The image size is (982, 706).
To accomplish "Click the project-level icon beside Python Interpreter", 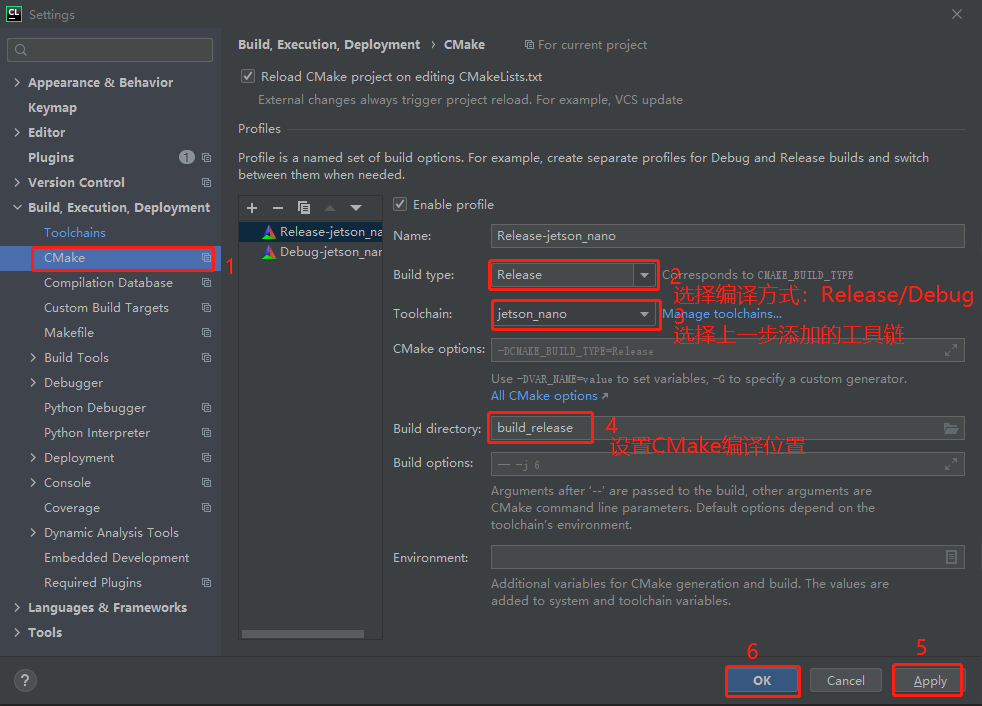I will coord(206,433).
